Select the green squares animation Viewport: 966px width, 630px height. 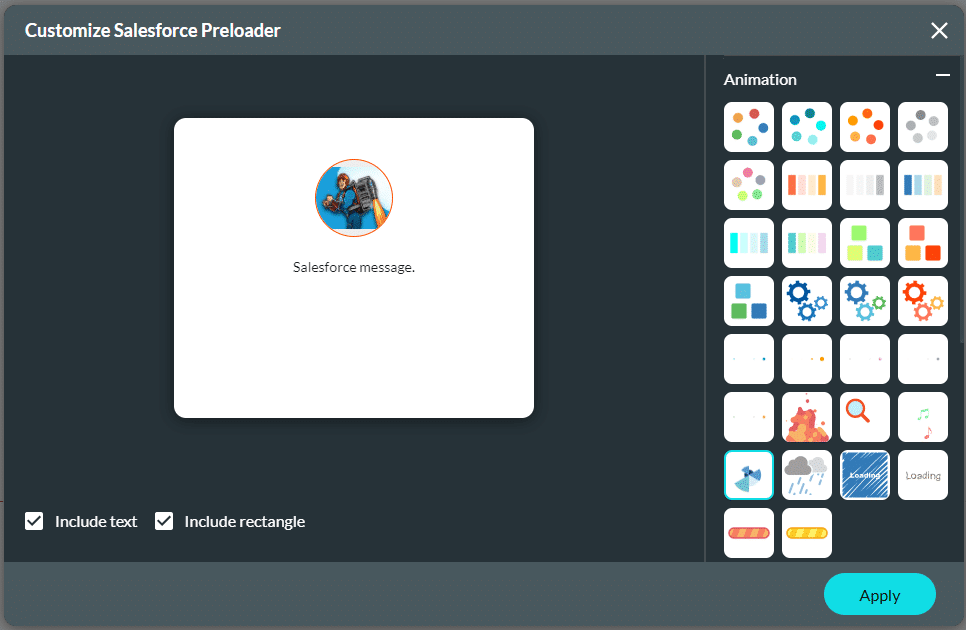[x=864, y=242]
